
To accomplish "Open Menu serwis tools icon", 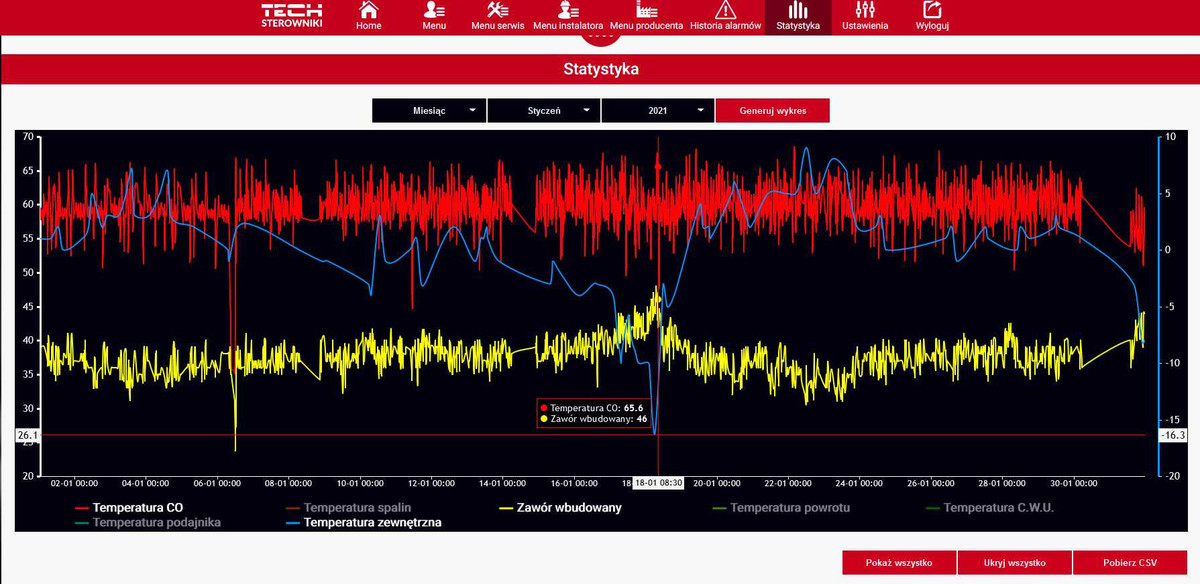I will point(497,10).
